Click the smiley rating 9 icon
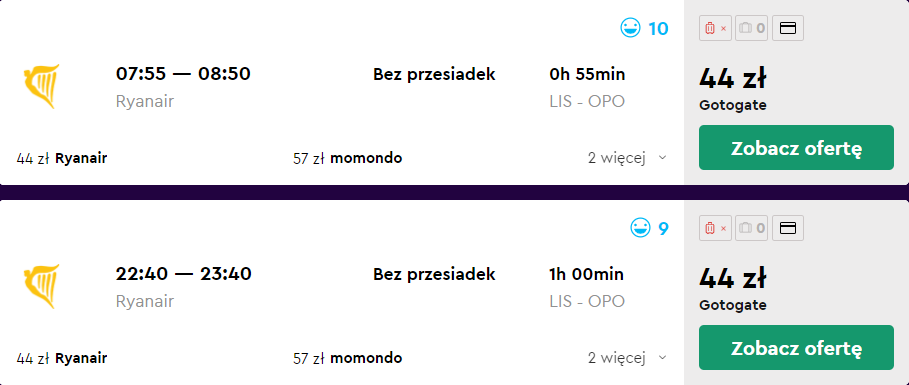 pos(641,228)
